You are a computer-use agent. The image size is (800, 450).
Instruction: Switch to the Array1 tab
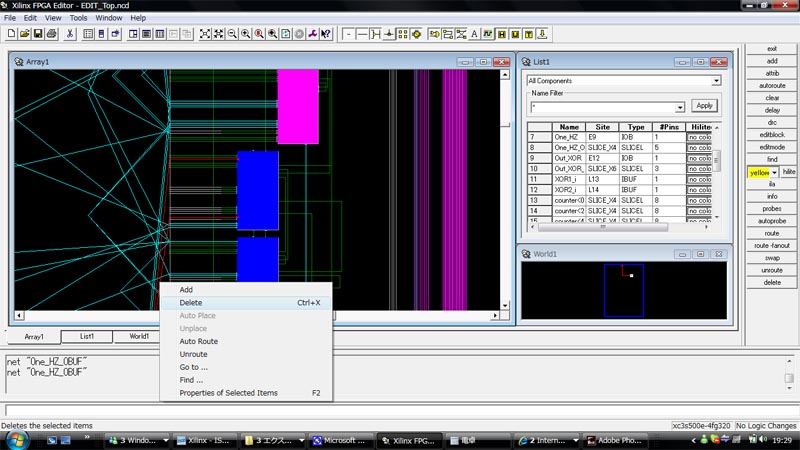click(x=34, y=337)
